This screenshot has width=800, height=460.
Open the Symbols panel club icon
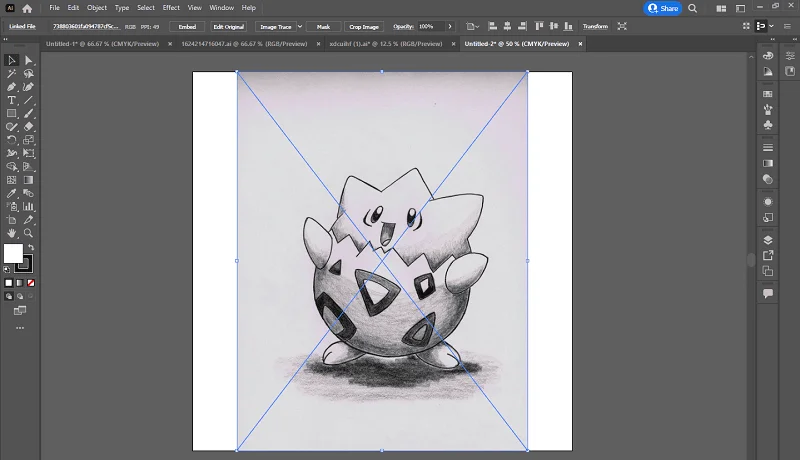point(768,125)
